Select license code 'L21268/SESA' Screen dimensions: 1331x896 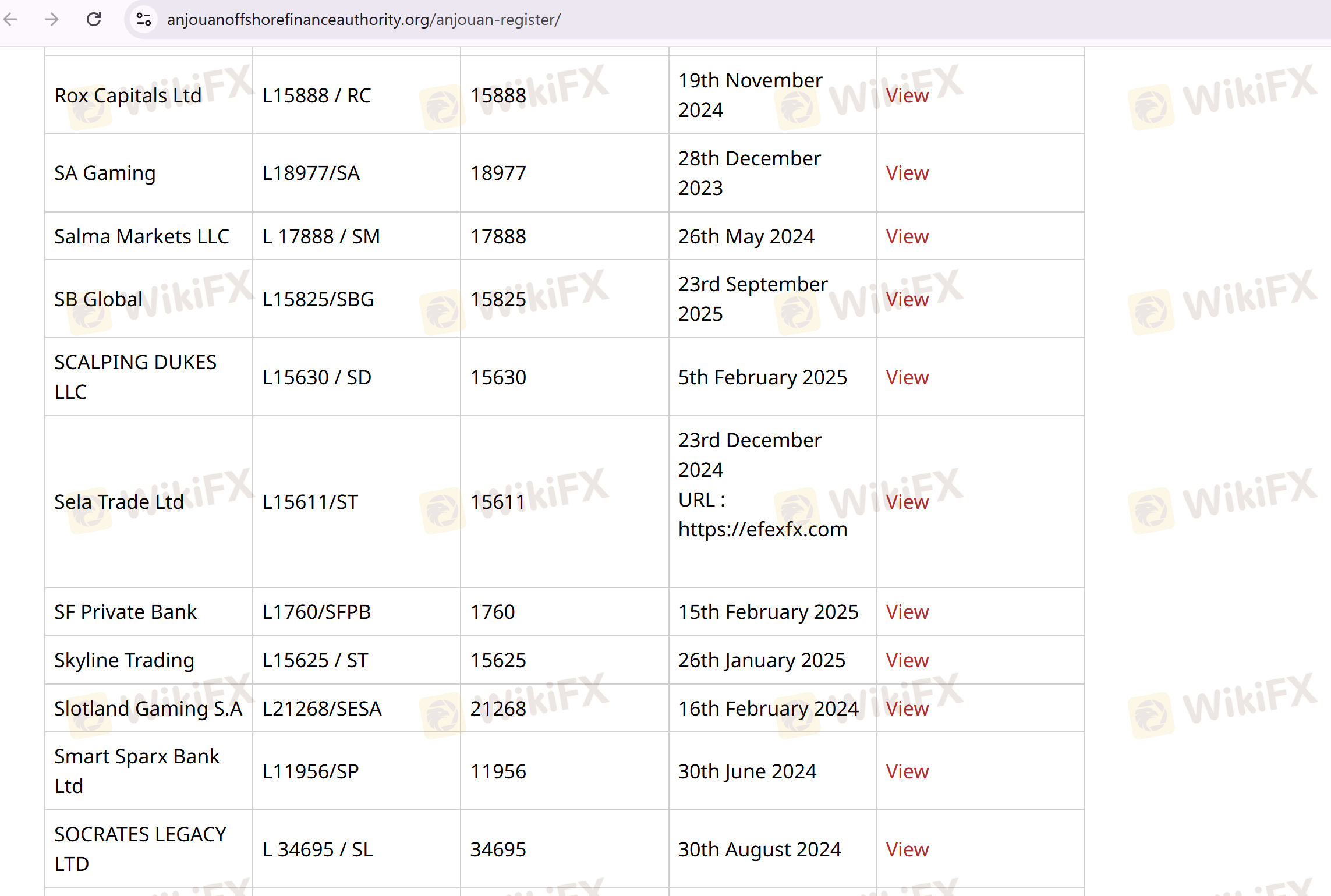click(322, 709)
